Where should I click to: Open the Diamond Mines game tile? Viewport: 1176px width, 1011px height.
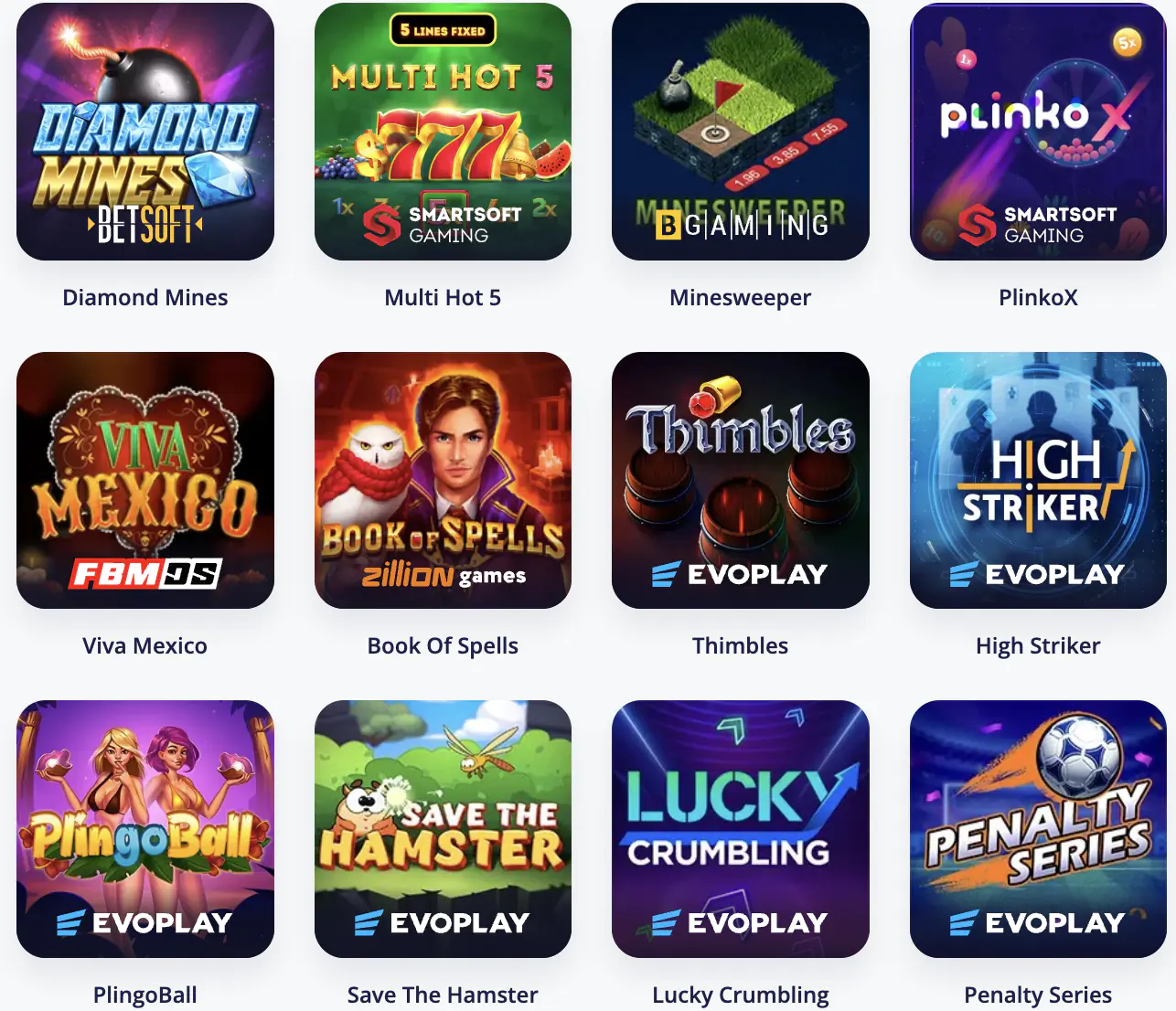[x=145, y=132]
